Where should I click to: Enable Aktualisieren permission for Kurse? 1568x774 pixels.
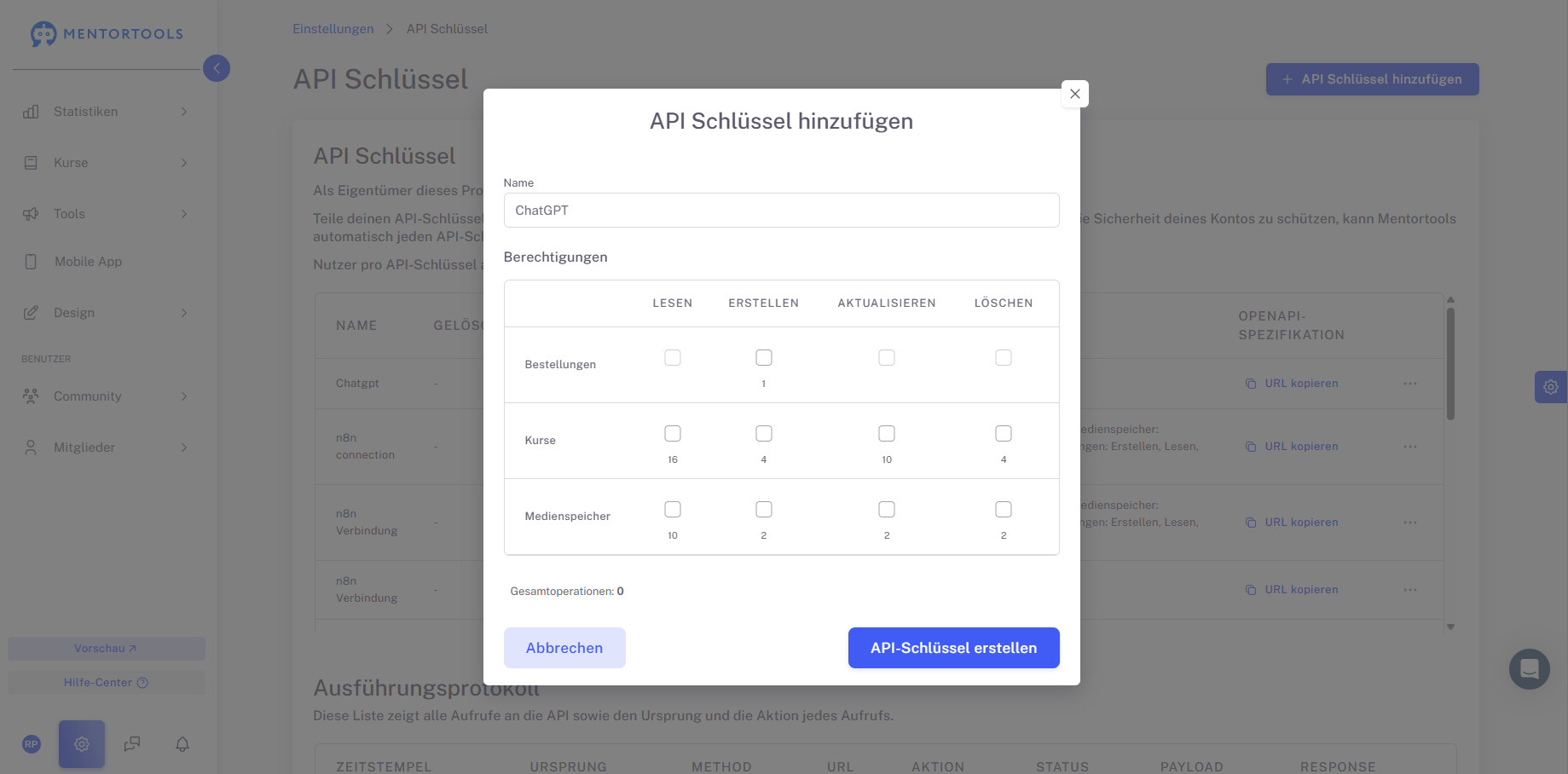(887, 434)
